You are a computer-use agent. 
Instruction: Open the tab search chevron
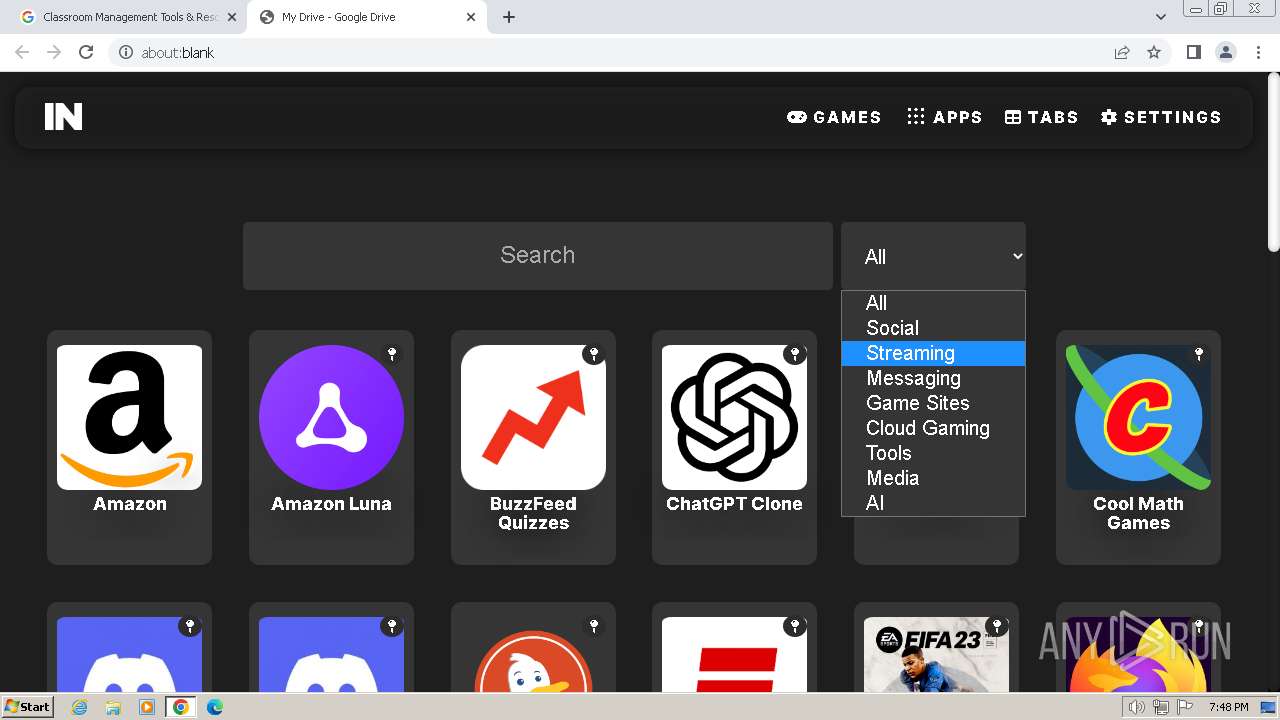click(x=1160, y=17)
